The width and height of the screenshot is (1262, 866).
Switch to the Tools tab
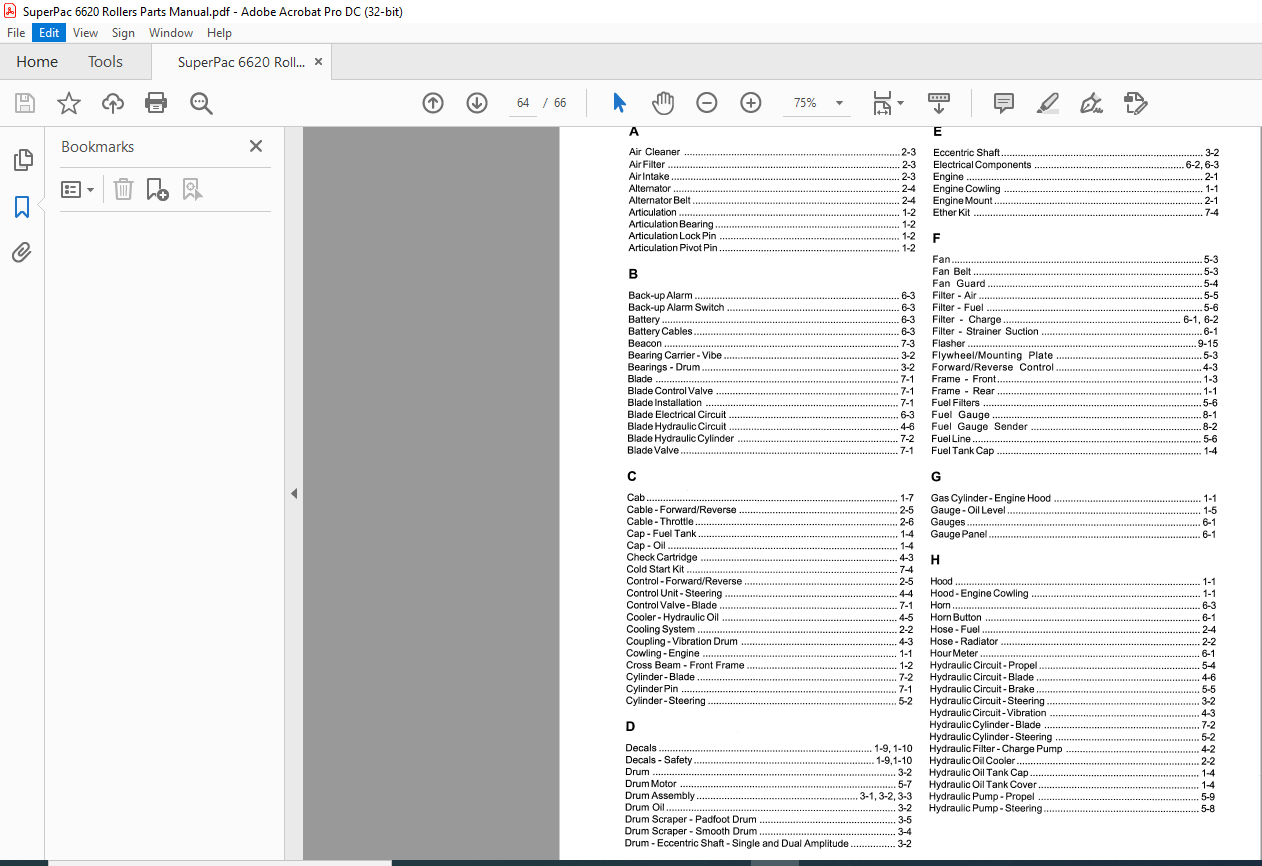tap(105, 62)
